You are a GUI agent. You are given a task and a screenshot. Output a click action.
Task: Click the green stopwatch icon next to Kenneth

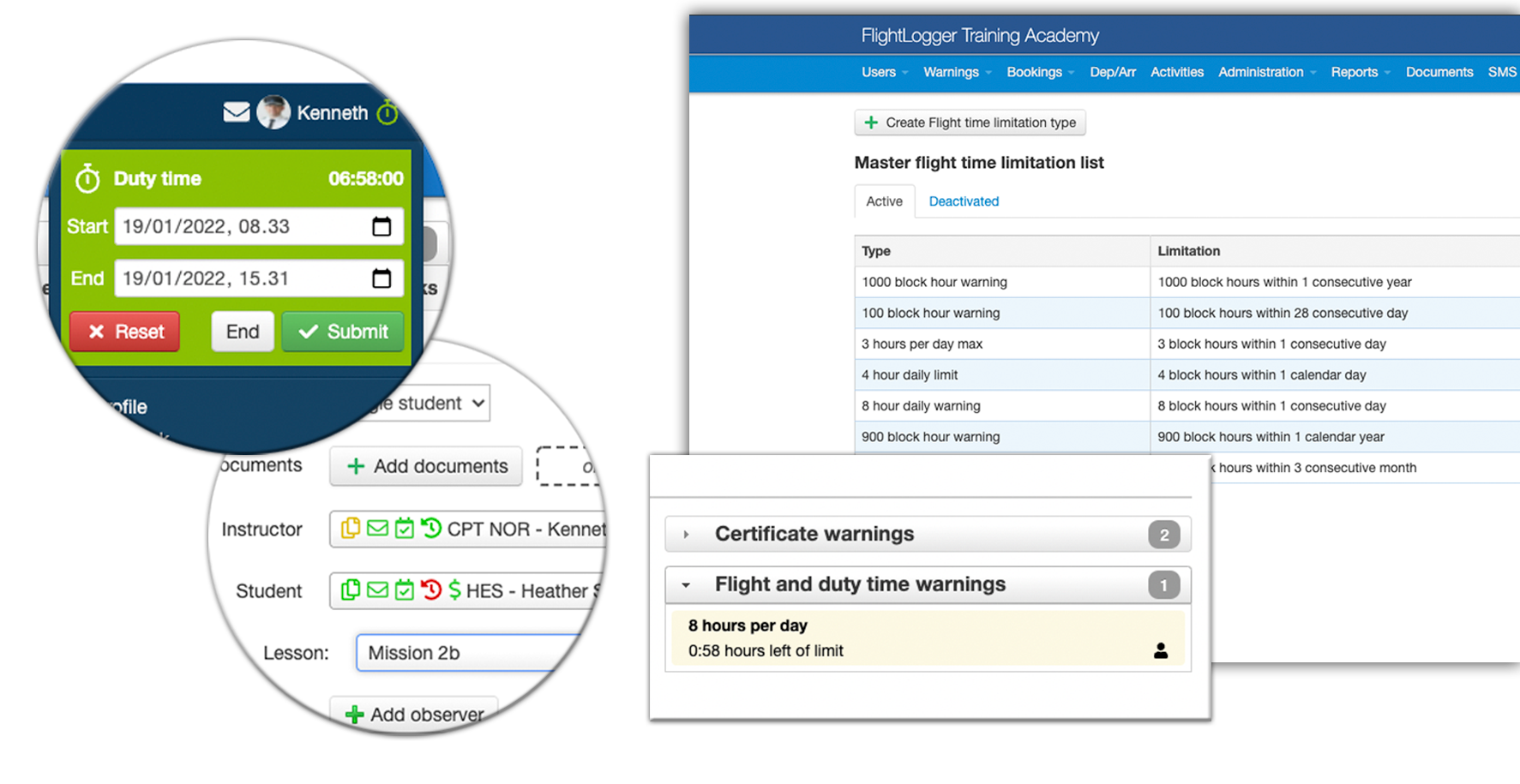pyautogui.click(x=388, y=111)
